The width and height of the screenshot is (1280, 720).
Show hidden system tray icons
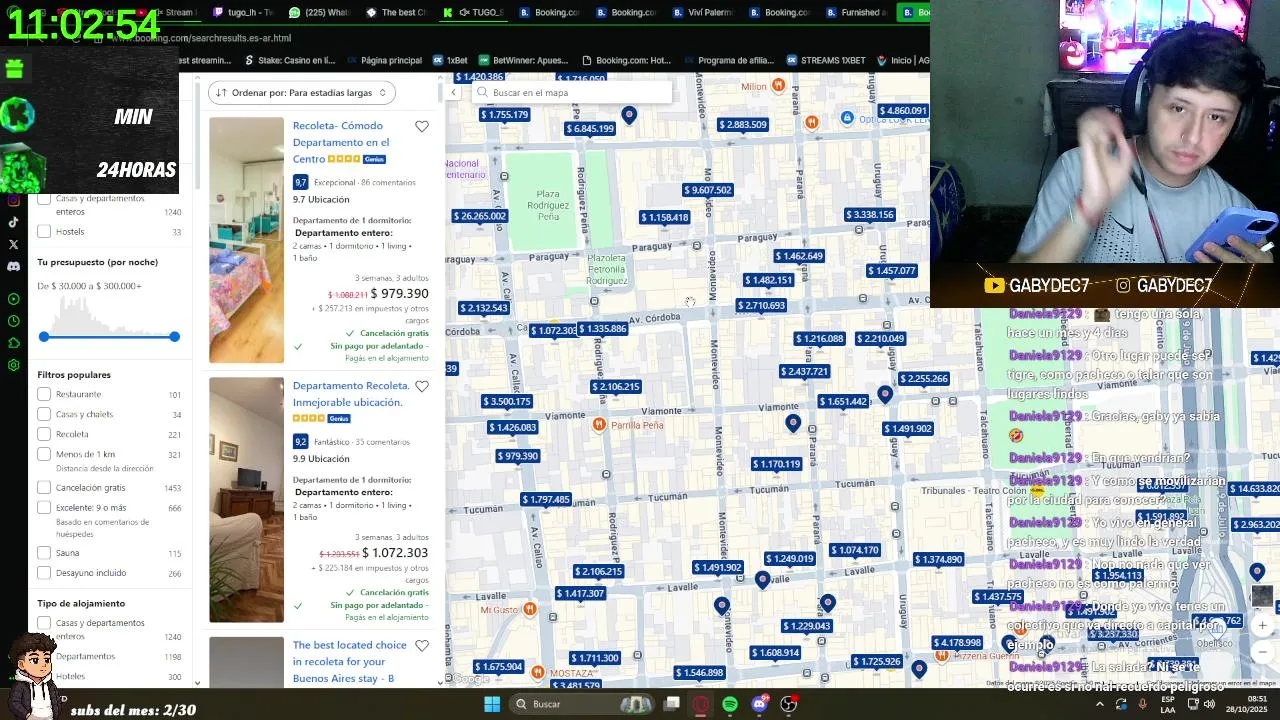point(1100,704)
